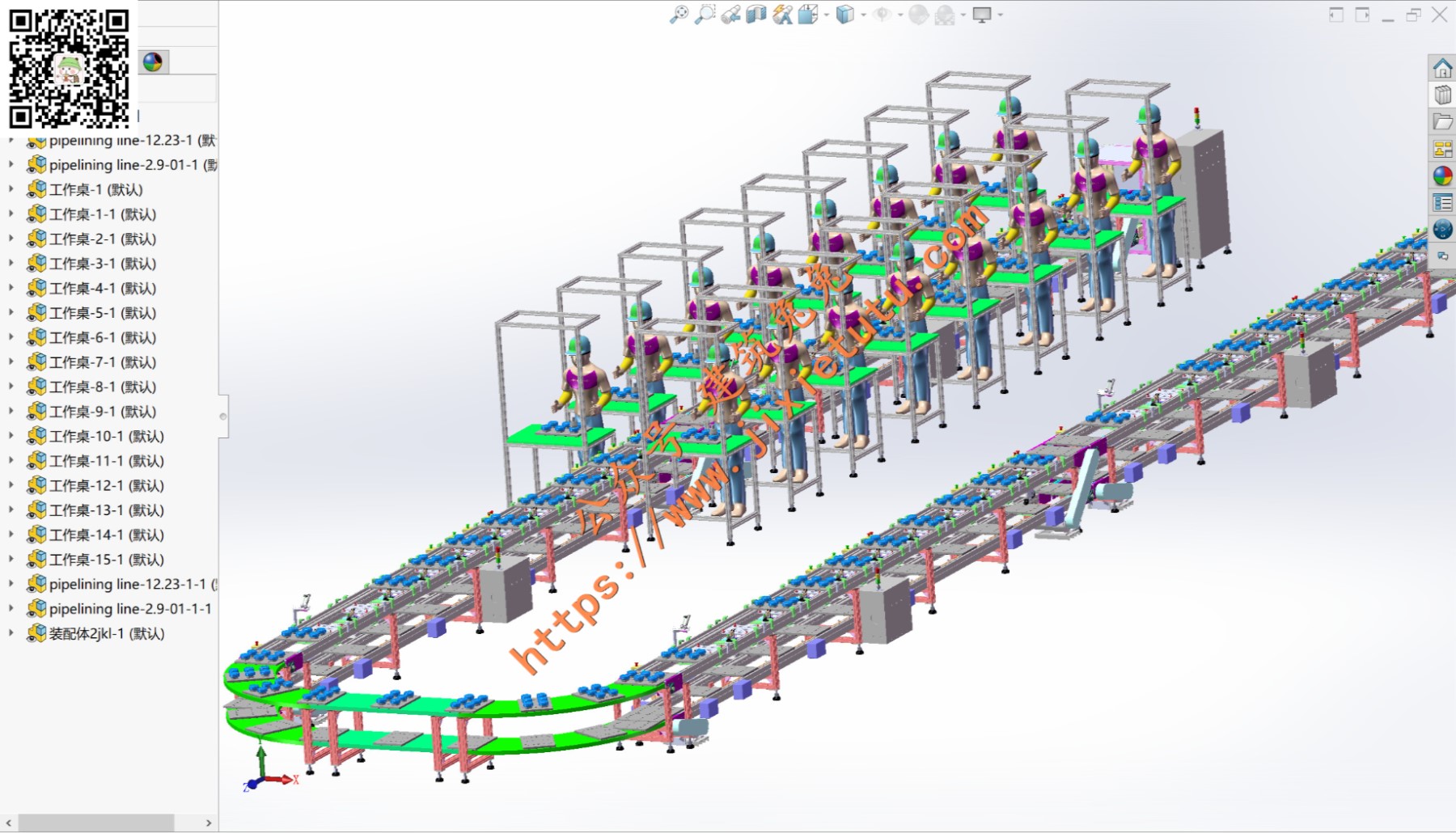Switch to the DisplayManager color ball tab
This screenshot has width=1456, height=833.
pos(152,62)
